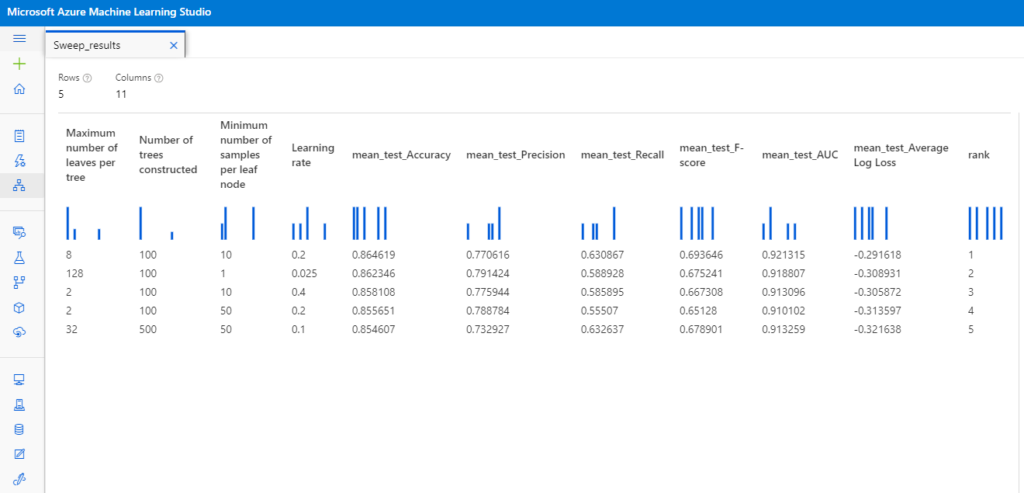The image size is (1024, 493).
Task: Select precision value 0.732927
Action: [488, 330]
